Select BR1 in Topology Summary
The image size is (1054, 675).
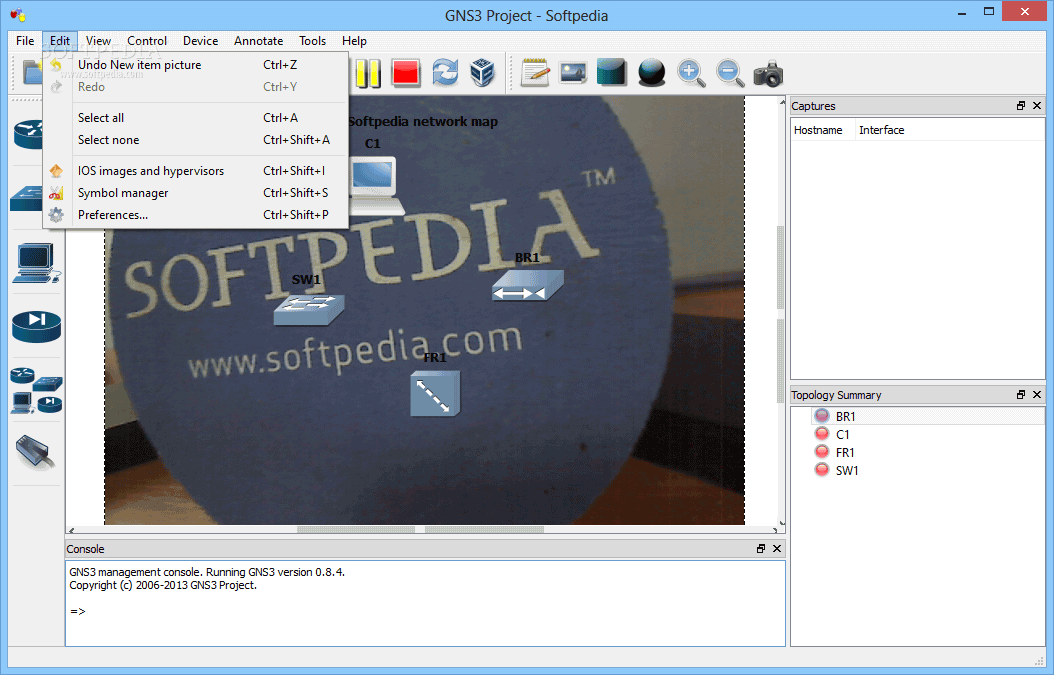pos(845,416)
